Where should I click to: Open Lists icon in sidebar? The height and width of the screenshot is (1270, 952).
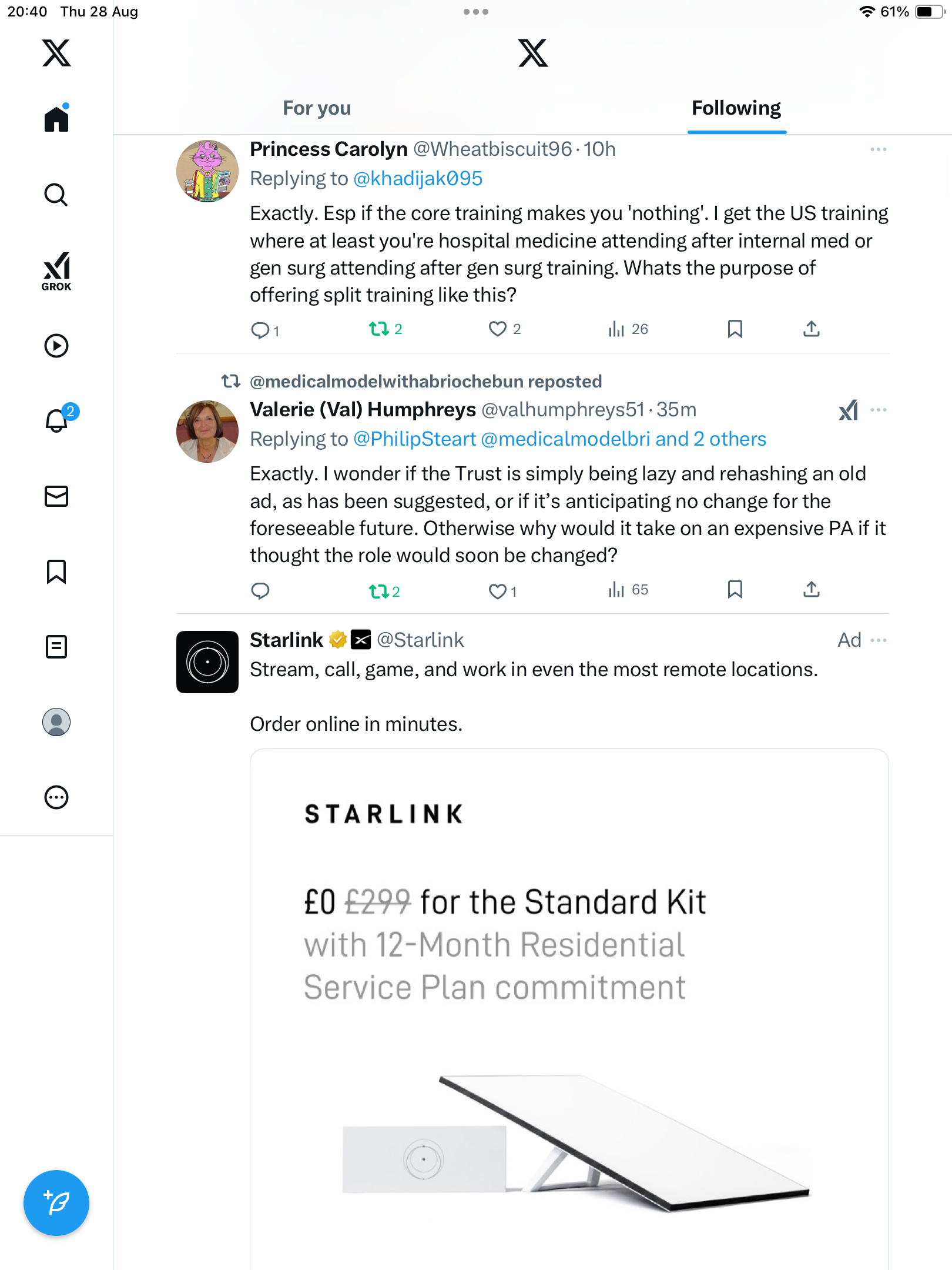[56, 647]
